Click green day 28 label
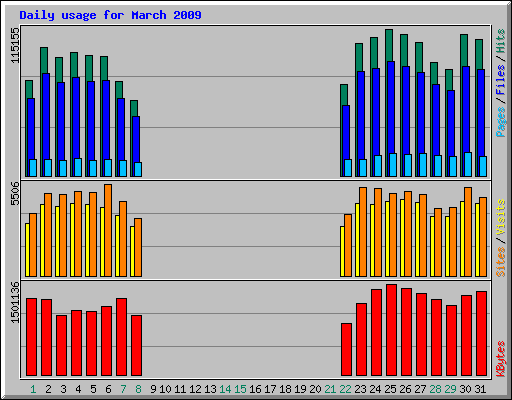This screenshot has width=512, height=400. 435,389
